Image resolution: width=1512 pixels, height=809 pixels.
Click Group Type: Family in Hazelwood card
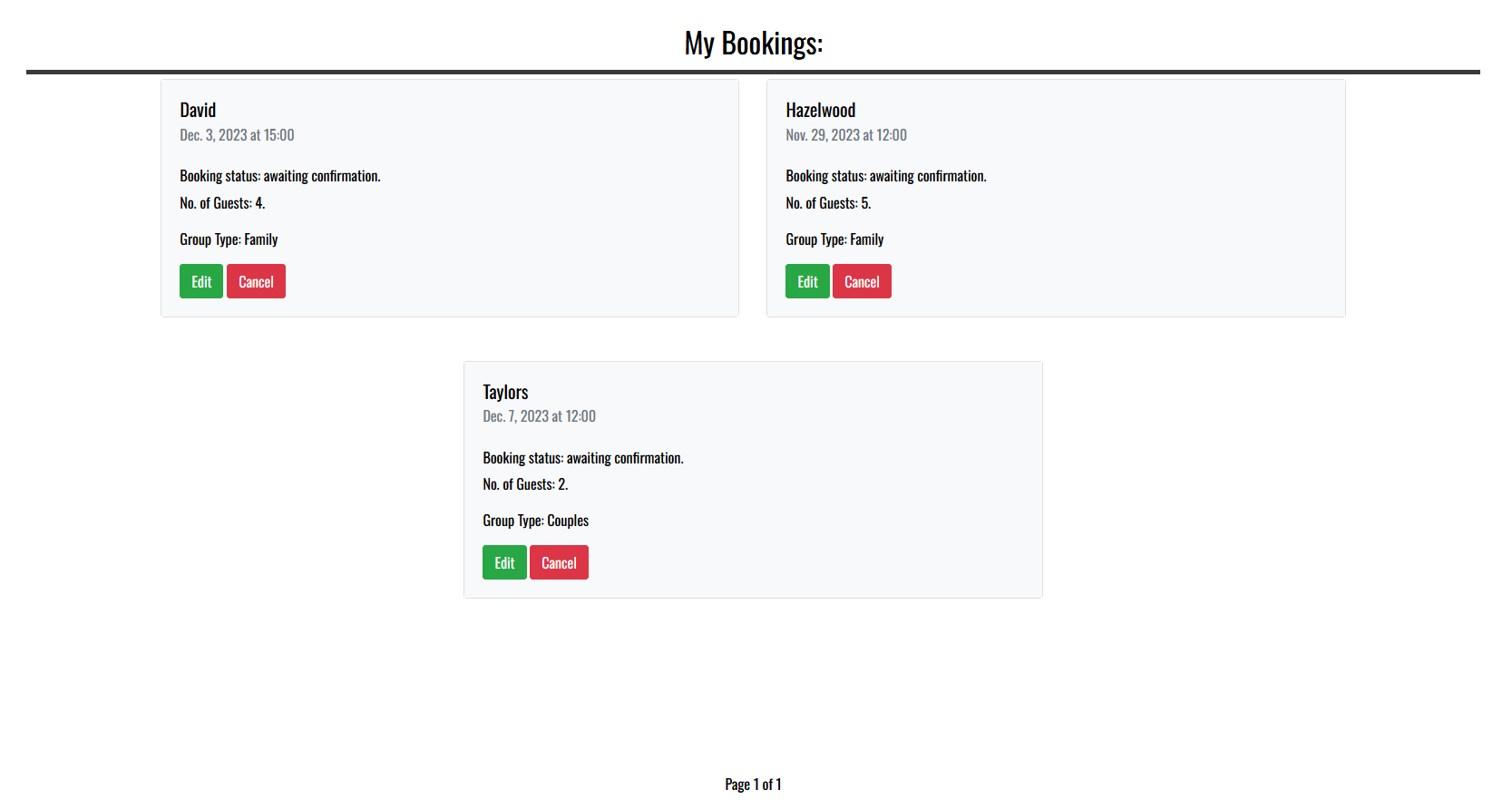(x=834, y=239)
